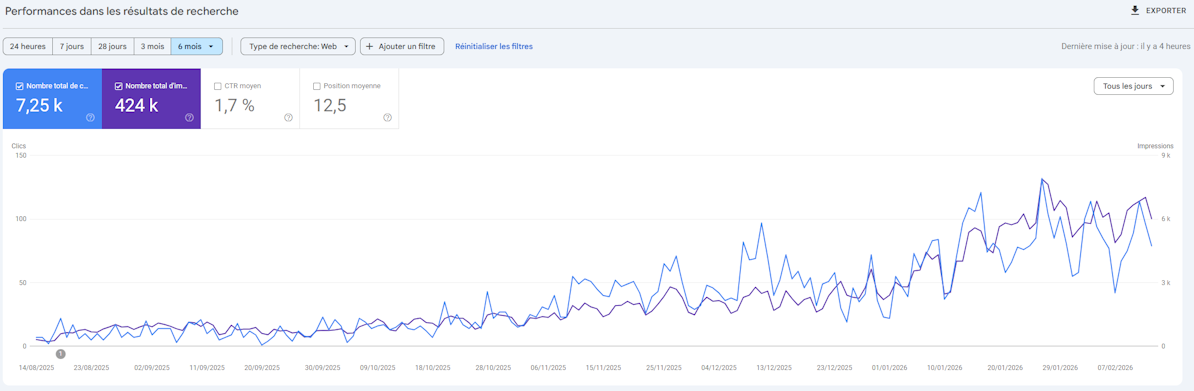Click the plus icon in Ajouter un filtre

(370, 46)
